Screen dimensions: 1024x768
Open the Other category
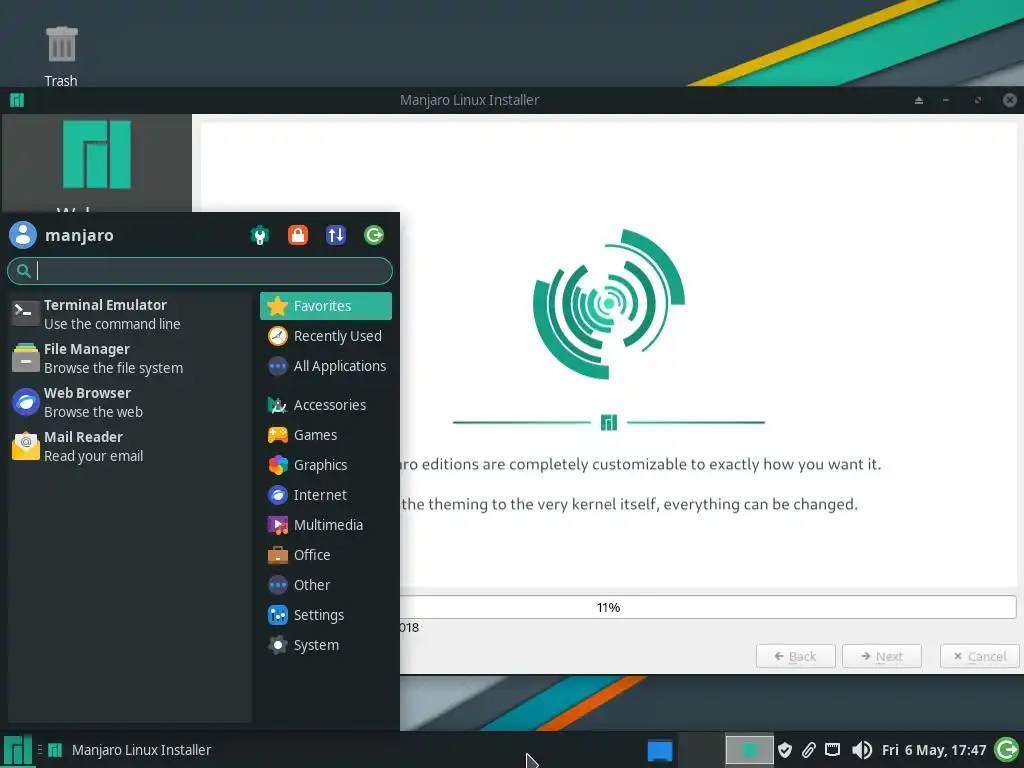point(326,585)
